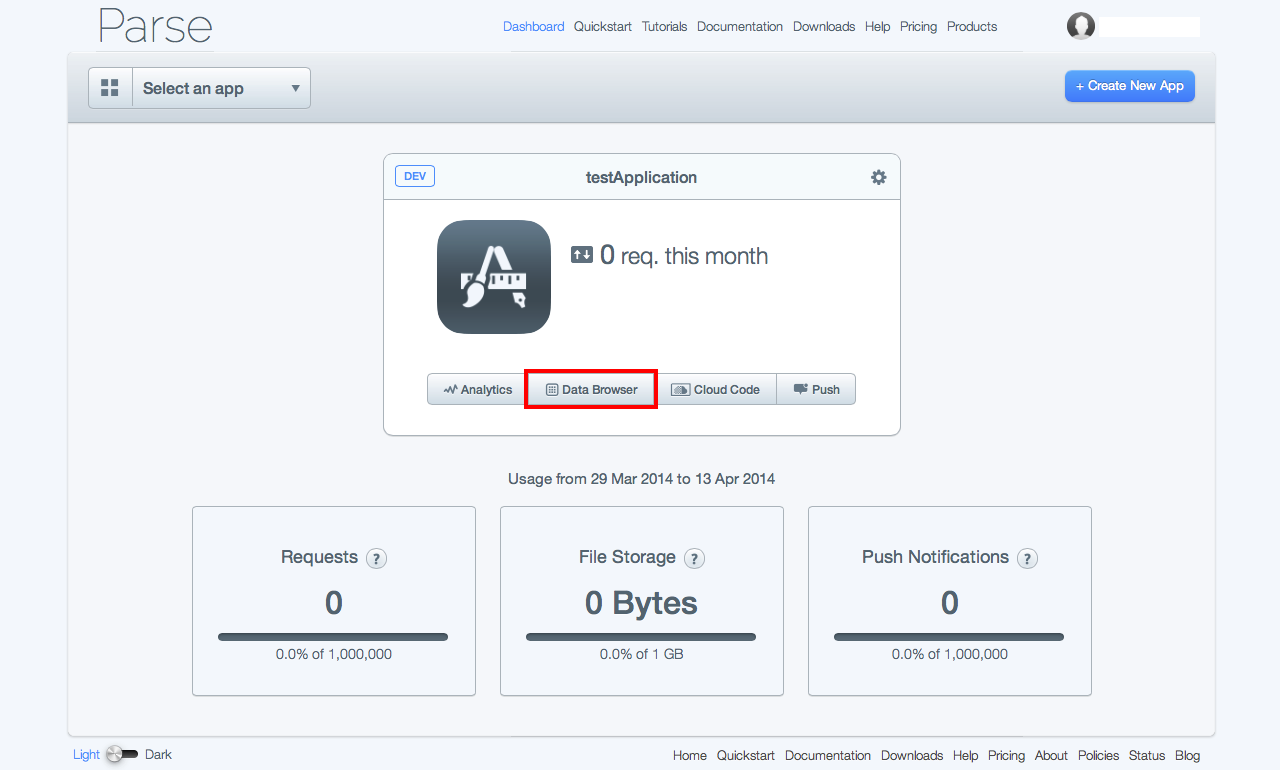This screenshot has width=1280, height=770.
Task: Click the testApplication title
Action: coord(641,177)
